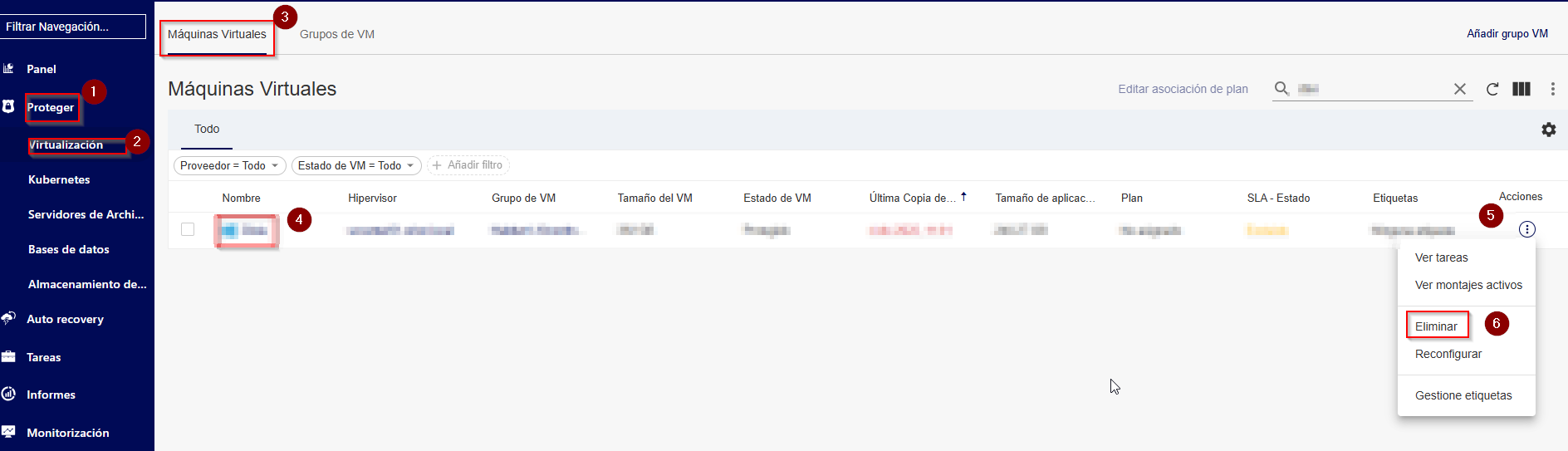
Task: Switch to Grupos de VM tab
Action: [x=336, y=34]
